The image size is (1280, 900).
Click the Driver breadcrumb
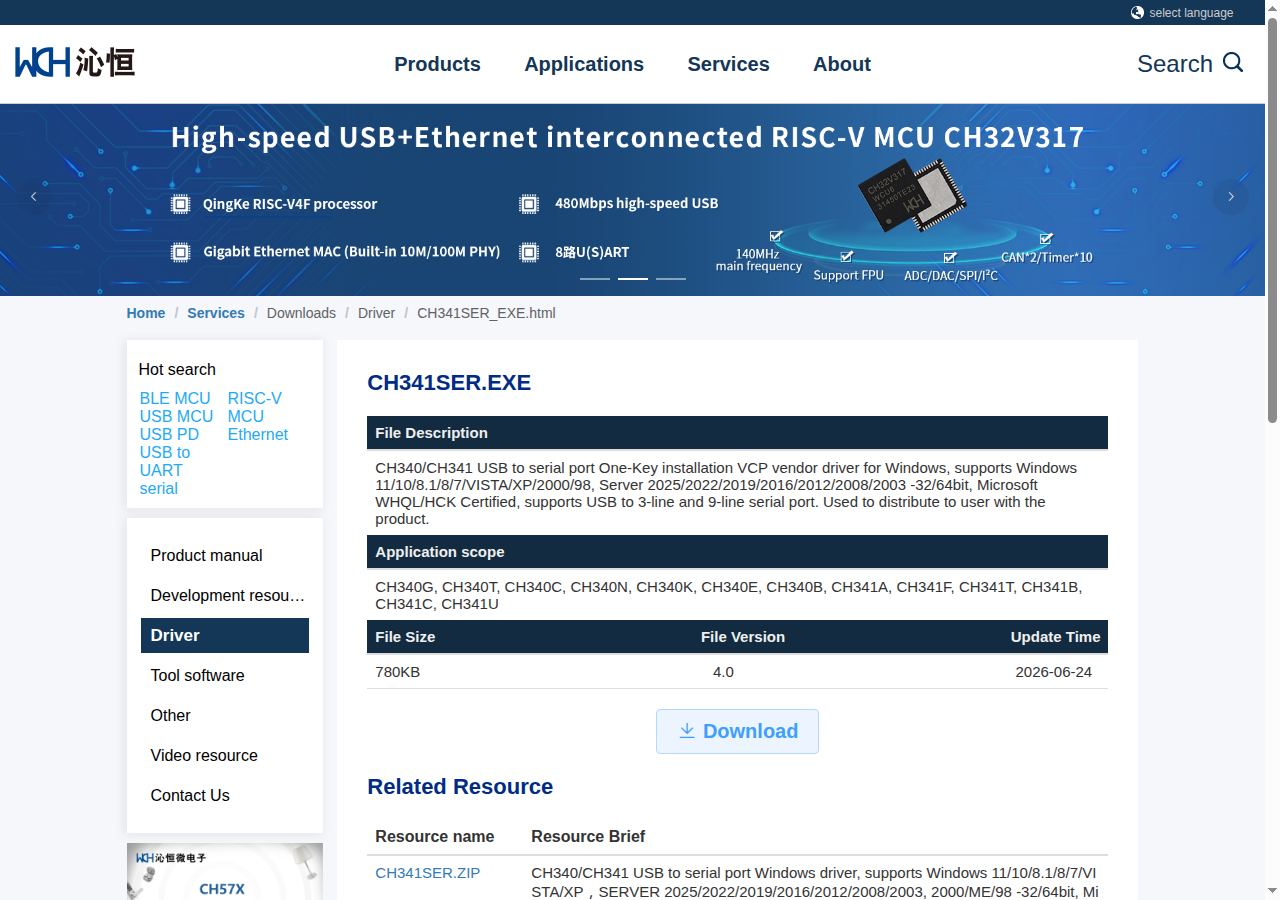coord(376,313)
